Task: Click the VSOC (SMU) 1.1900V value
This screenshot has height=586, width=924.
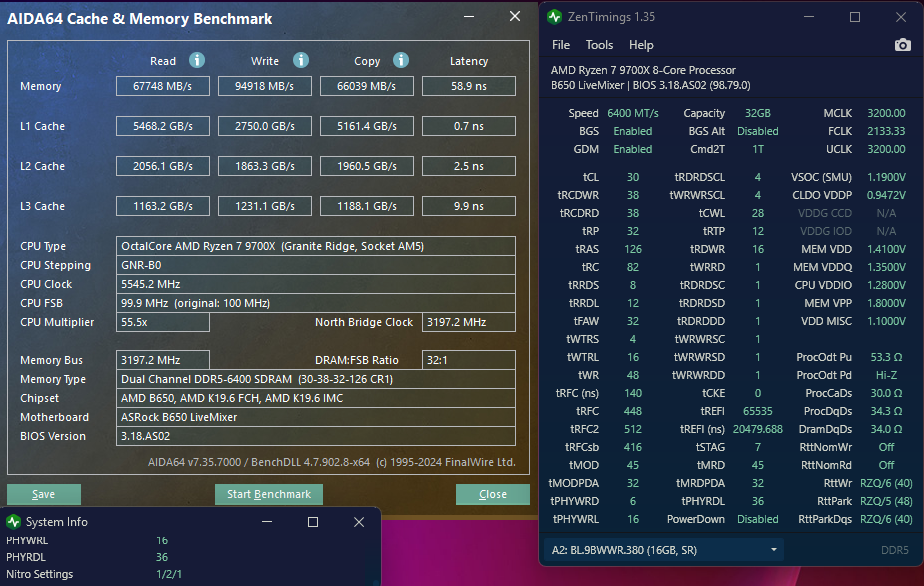Action: point(886,177)
